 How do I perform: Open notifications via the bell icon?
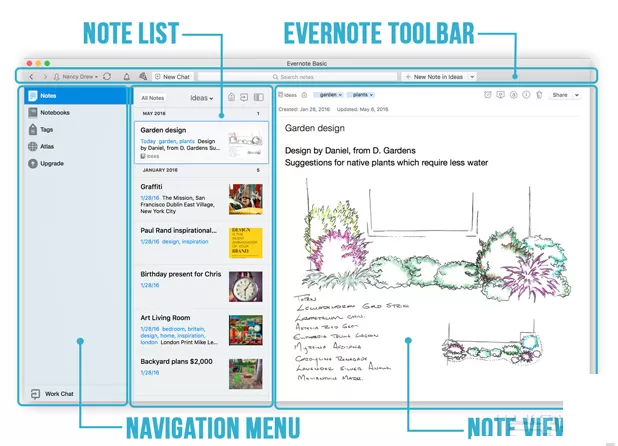pyautogui.click(x=127, y=77)
